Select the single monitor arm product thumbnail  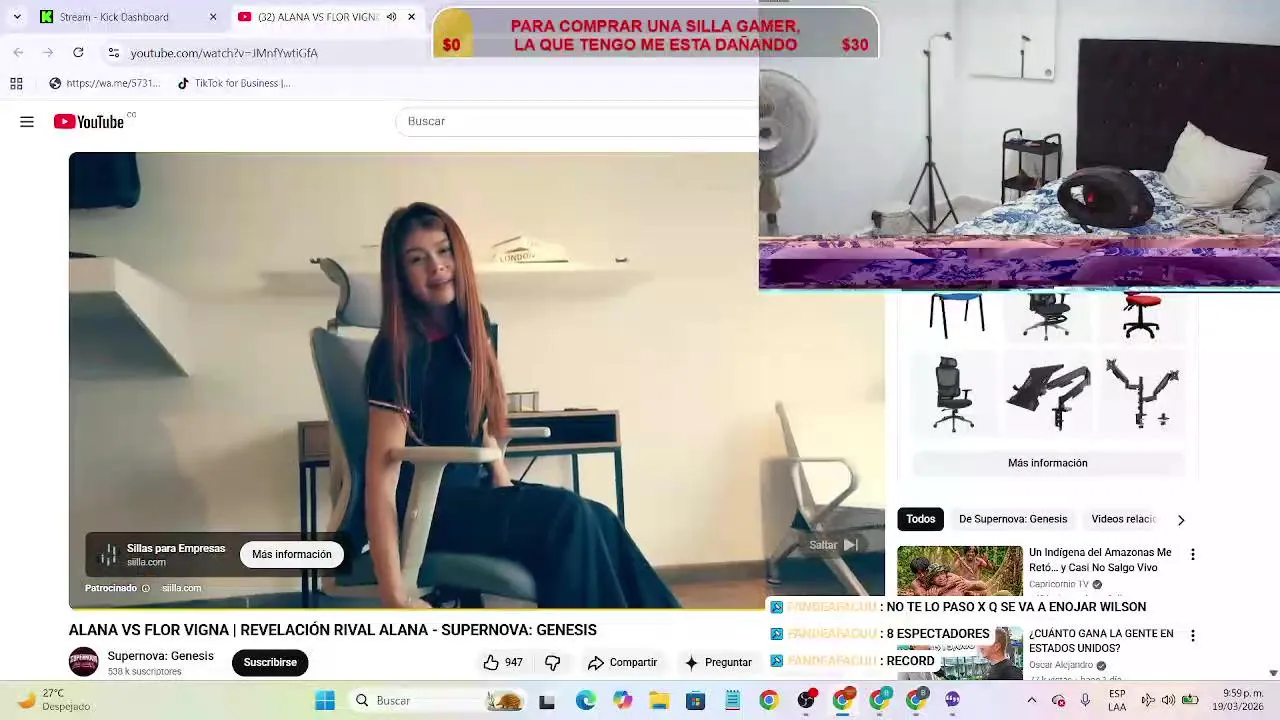click(1048, 393)
